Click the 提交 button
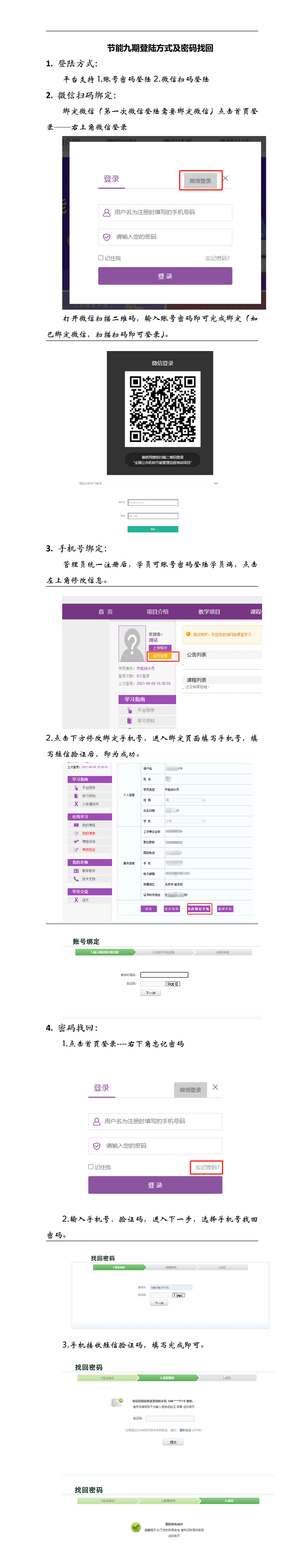This screenshot has width=304, height=1568. pyautogui.click(x=173, y=1442)
